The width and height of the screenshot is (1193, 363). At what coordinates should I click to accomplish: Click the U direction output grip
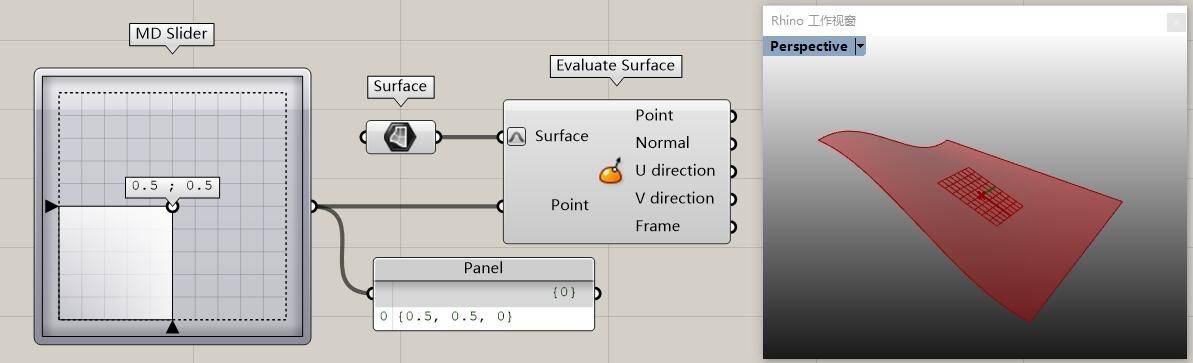point(733,172)
